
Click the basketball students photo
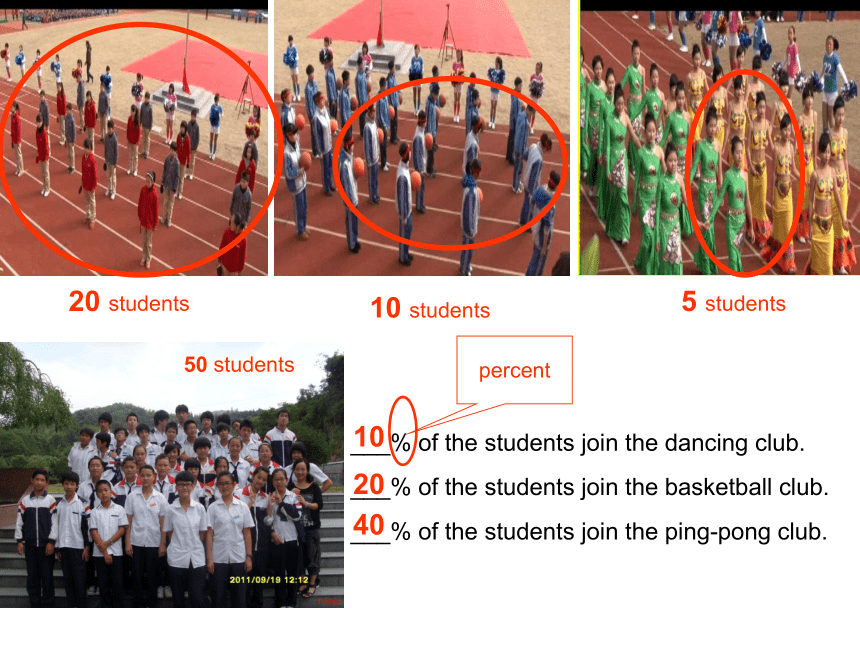pos(422,138)
